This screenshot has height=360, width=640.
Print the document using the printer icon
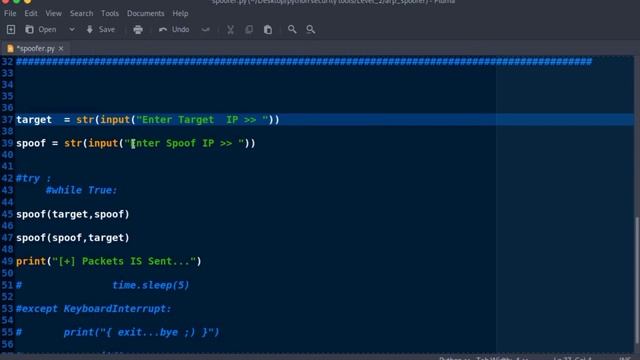[138, 29]
